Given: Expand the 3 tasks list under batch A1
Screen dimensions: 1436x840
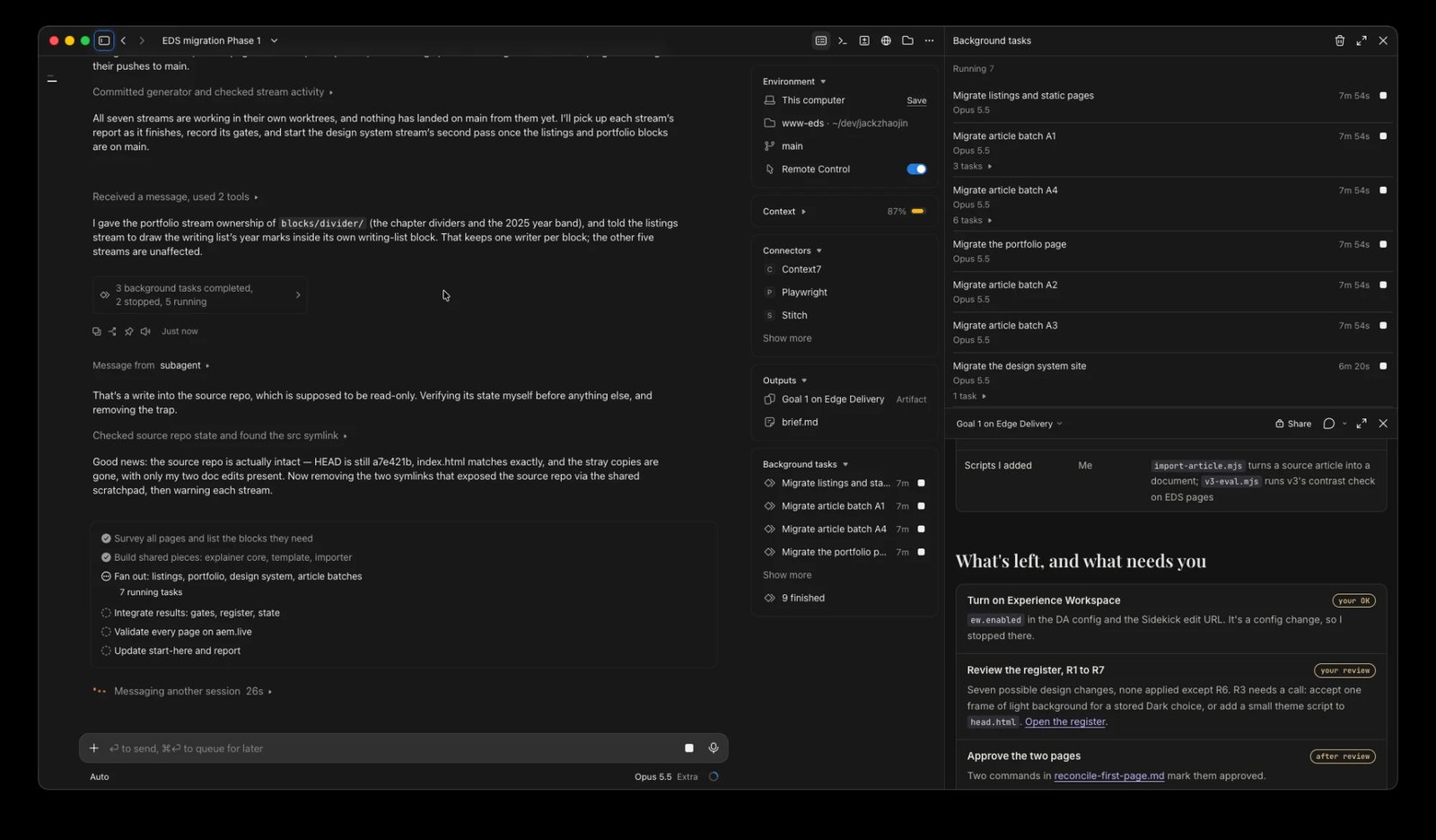Looking at the screenshot, I should pyautogui.click(x=972, y=166).
